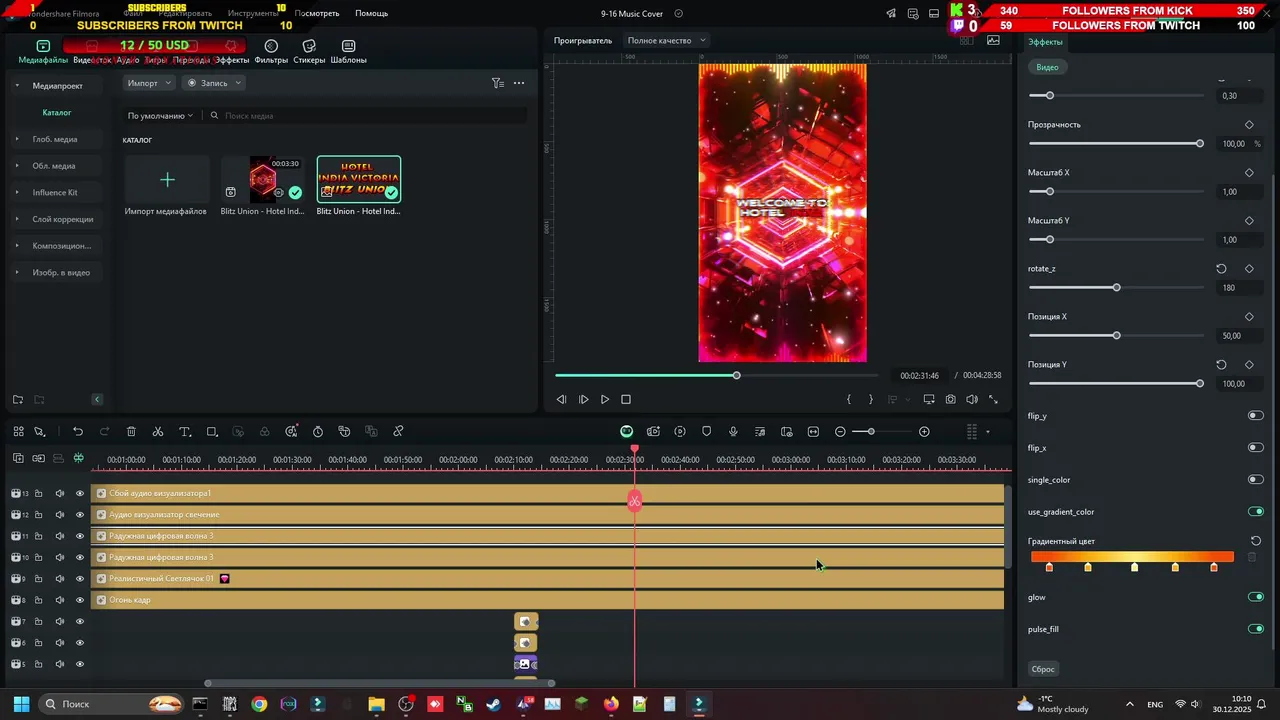
Task: Open the Speed stopwatch tool
Action: pyautogui.click(x=318, y=432)
